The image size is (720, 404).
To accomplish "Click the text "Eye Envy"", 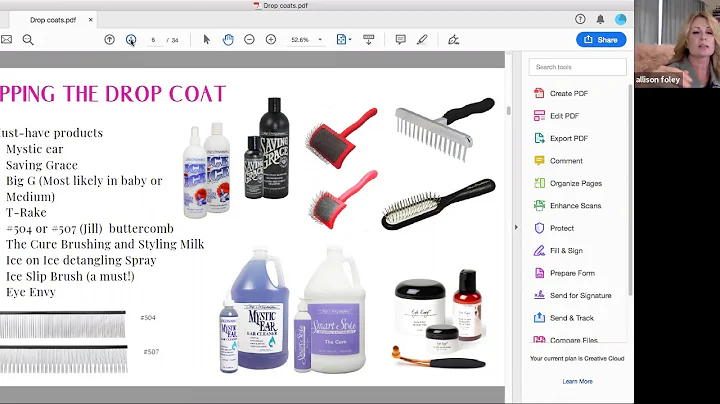I will (x=31, y=292).
